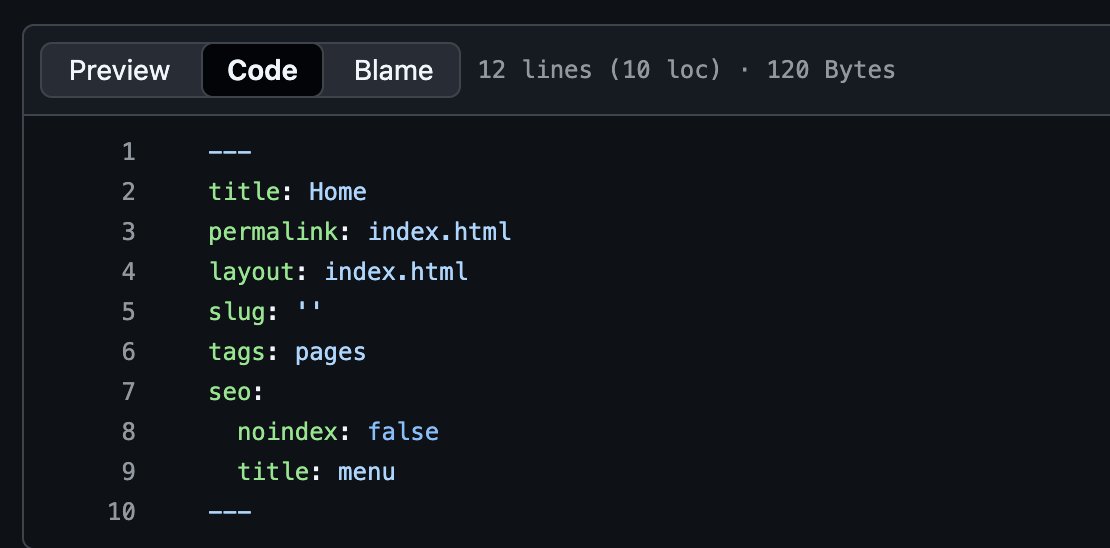Viewport: 1110px width, 548px height.
Task: Click line number 3
Action: pyautogui.click(x=128, y=232)
